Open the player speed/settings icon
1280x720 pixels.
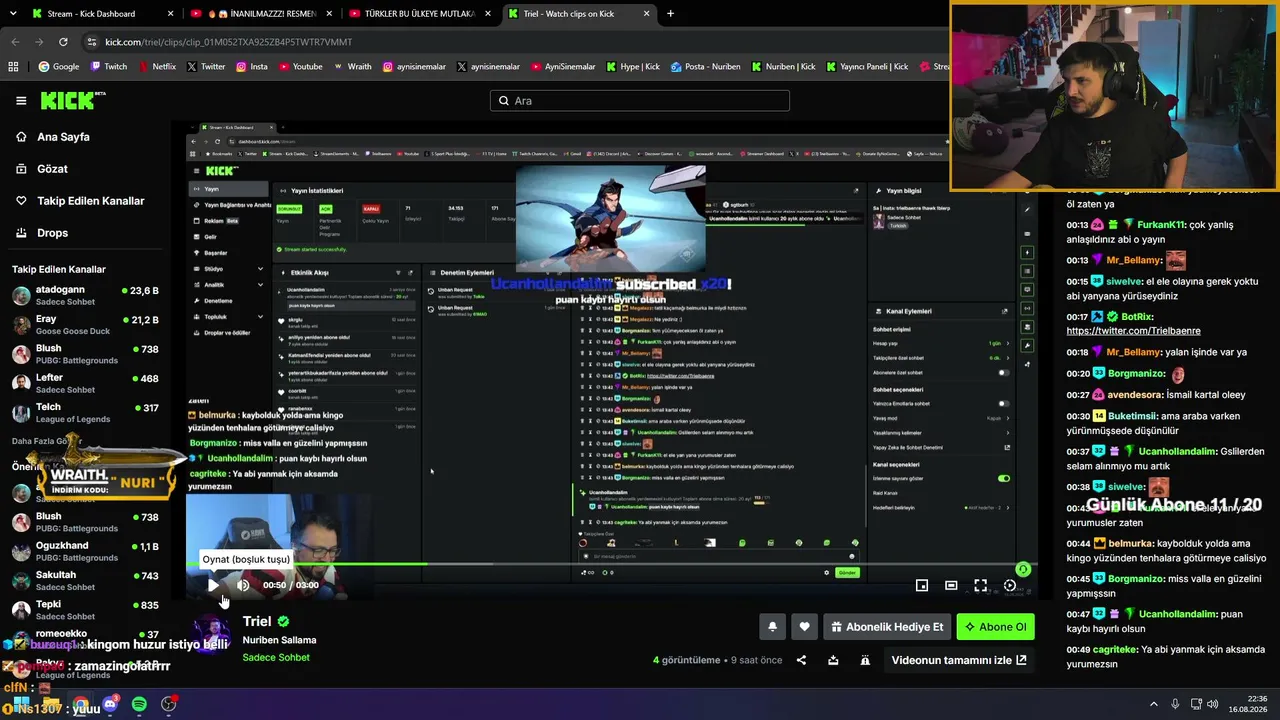tap(1010, 585)
